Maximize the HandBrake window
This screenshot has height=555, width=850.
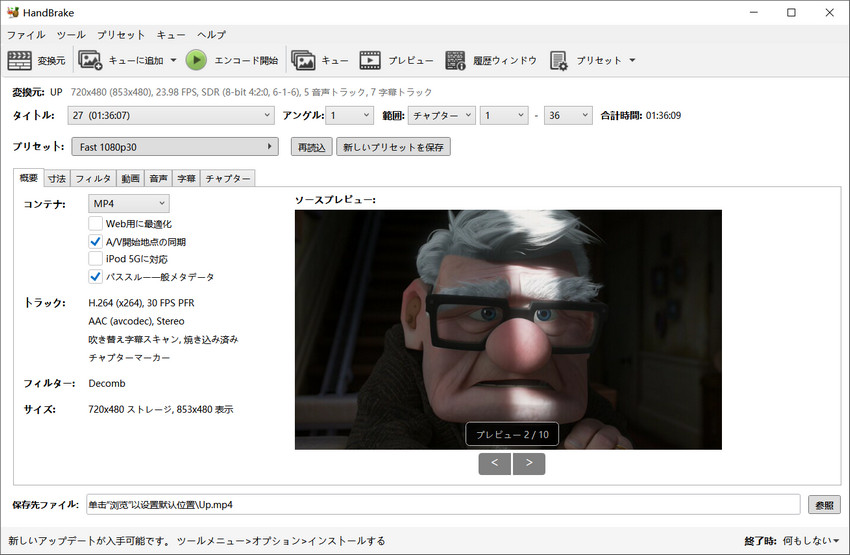(791, 12)
